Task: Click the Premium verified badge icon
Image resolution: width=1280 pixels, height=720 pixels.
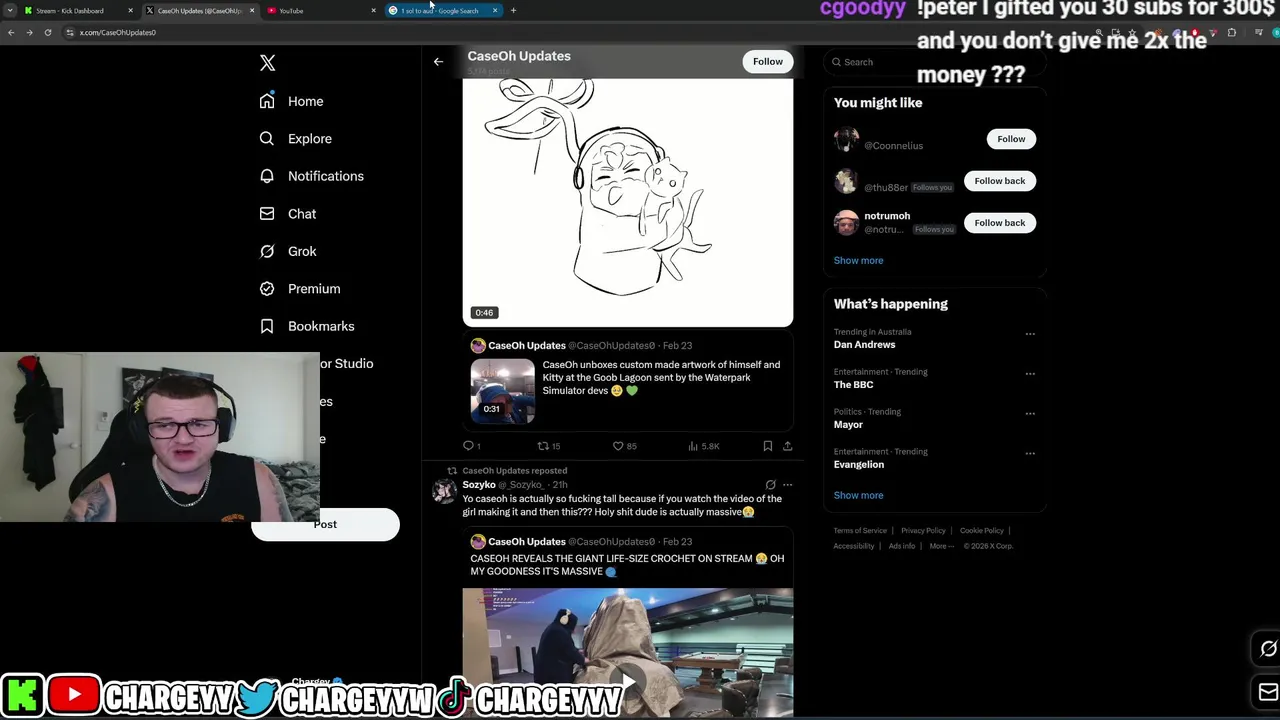Action: (x=267, y=289)
